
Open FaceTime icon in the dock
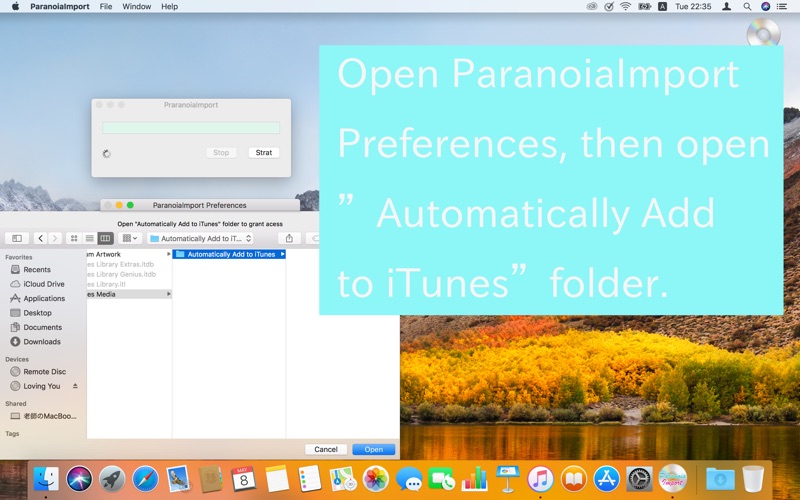click(441, 480)
